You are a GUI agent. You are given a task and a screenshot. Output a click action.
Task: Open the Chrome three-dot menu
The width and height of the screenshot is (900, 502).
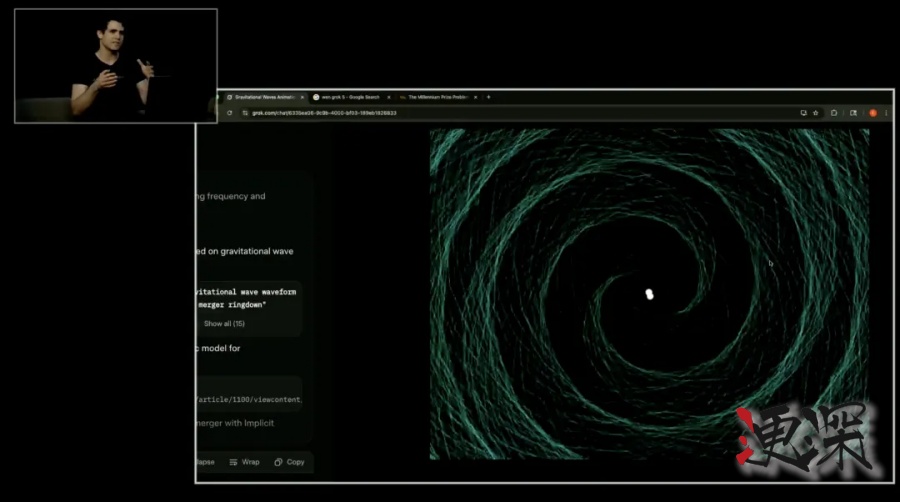coord(886,113)
